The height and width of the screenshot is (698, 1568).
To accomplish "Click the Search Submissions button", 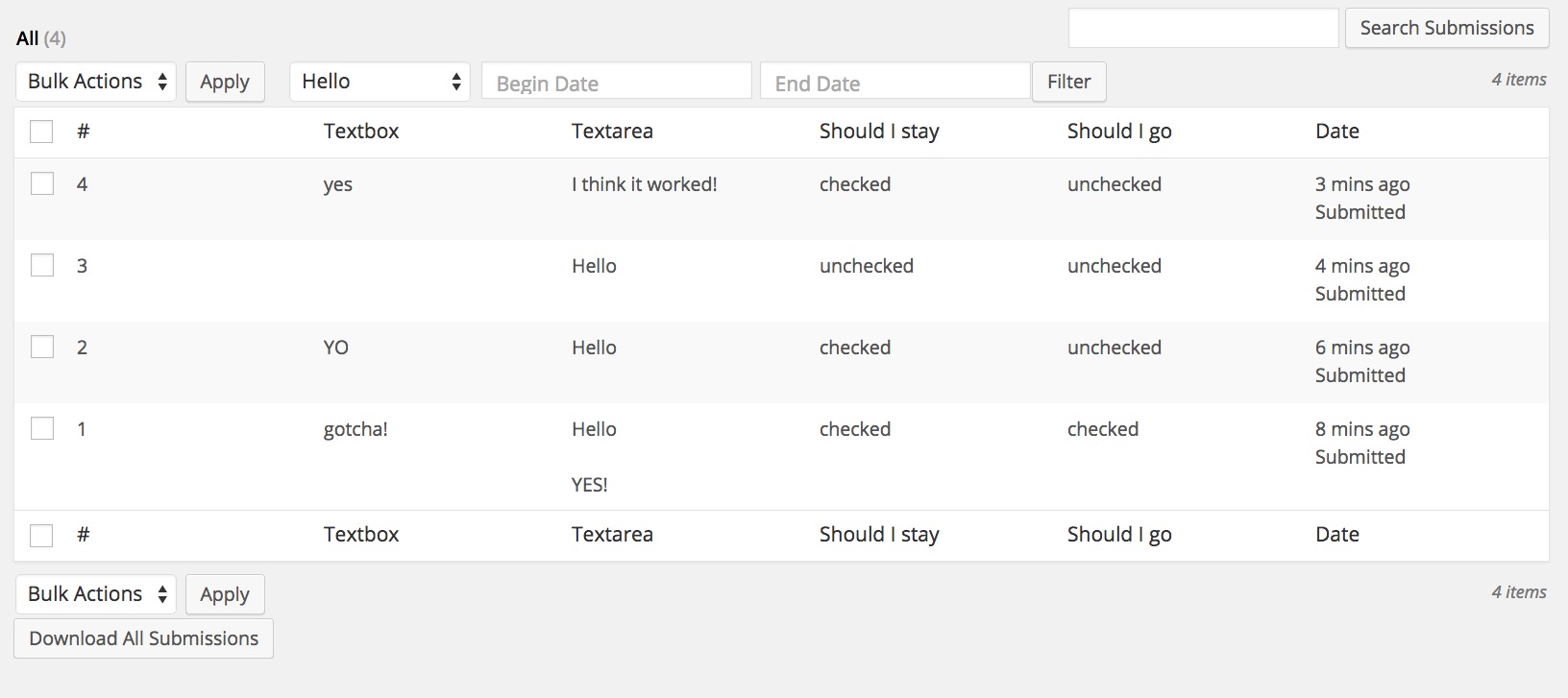I will 1447,28.
